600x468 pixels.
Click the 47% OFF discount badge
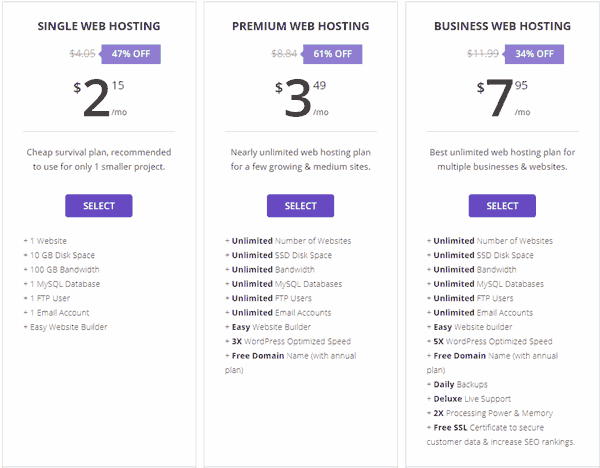click(131, 55)
